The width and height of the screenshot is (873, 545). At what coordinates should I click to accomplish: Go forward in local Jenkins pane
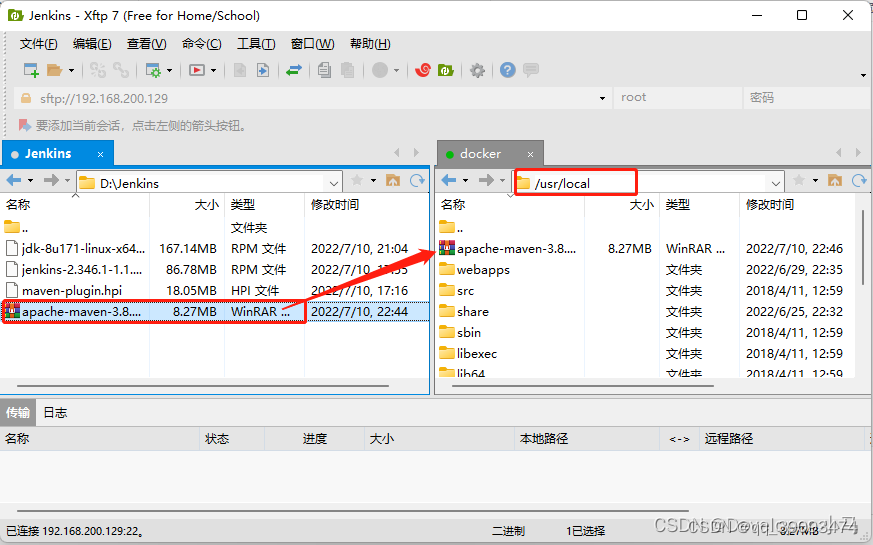51,180
